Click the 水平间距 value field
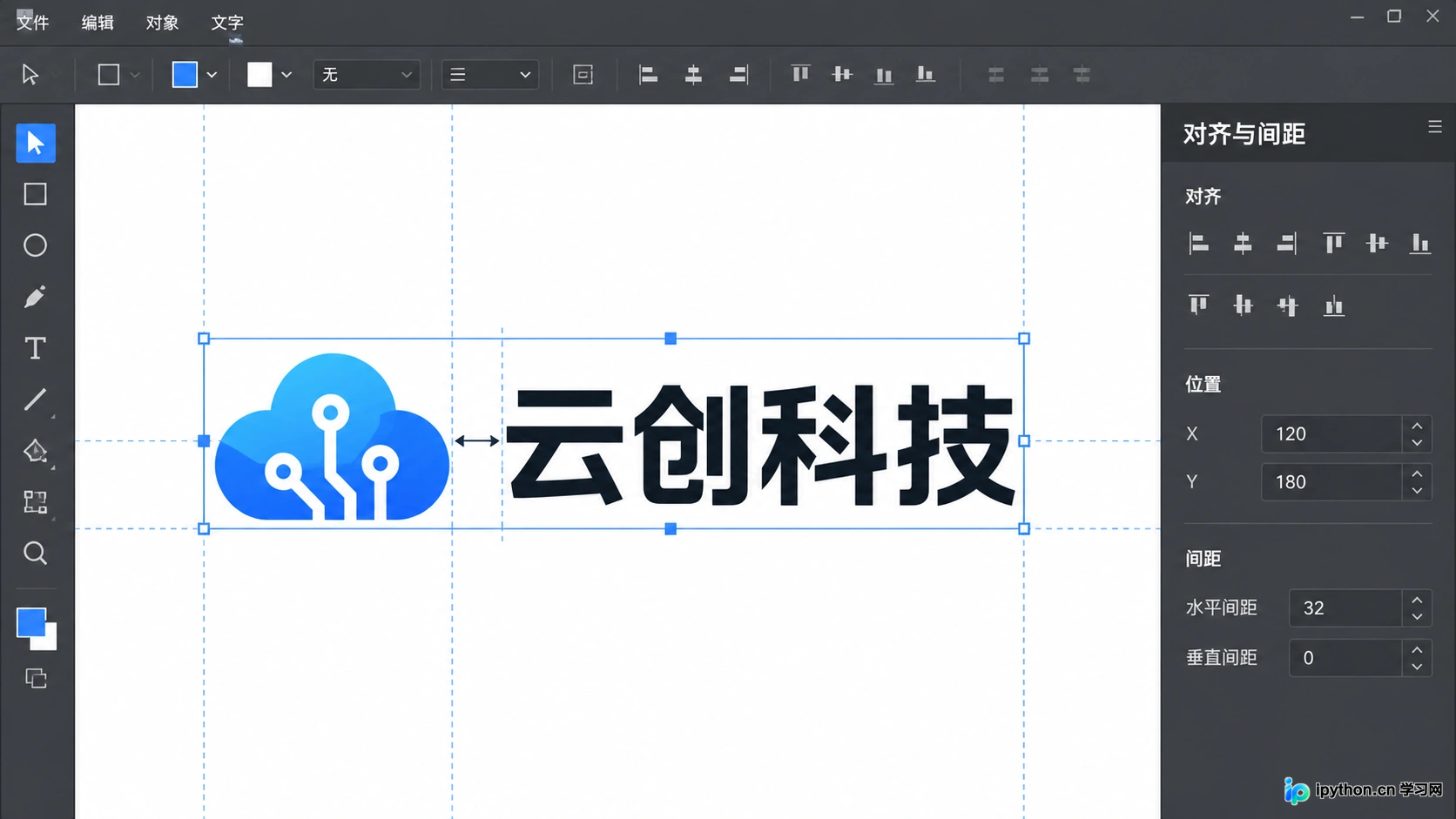Screen dimensions: 1456x819 pos(1345,608)
